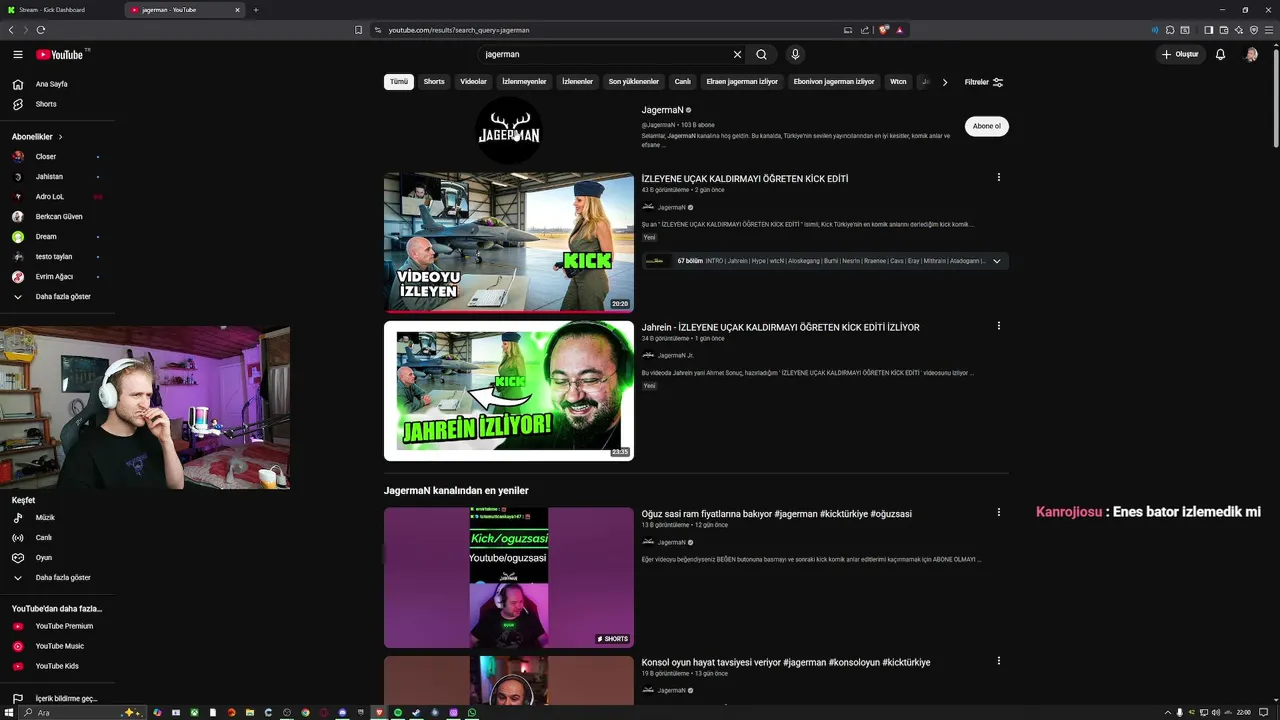Open Brave Wallet icon

[1223, 30]
